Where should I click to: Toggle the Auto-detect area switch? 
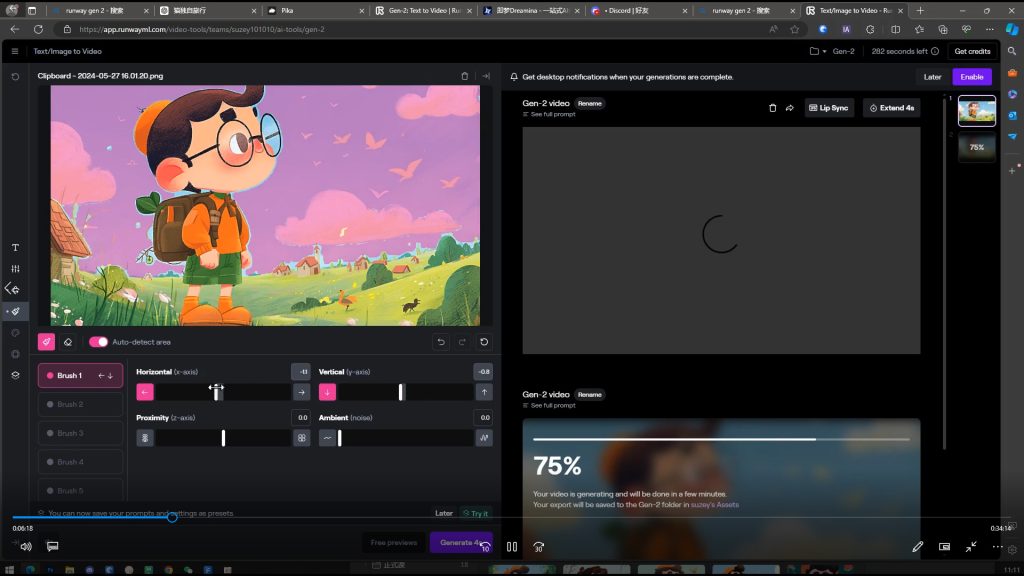point(98,342)
